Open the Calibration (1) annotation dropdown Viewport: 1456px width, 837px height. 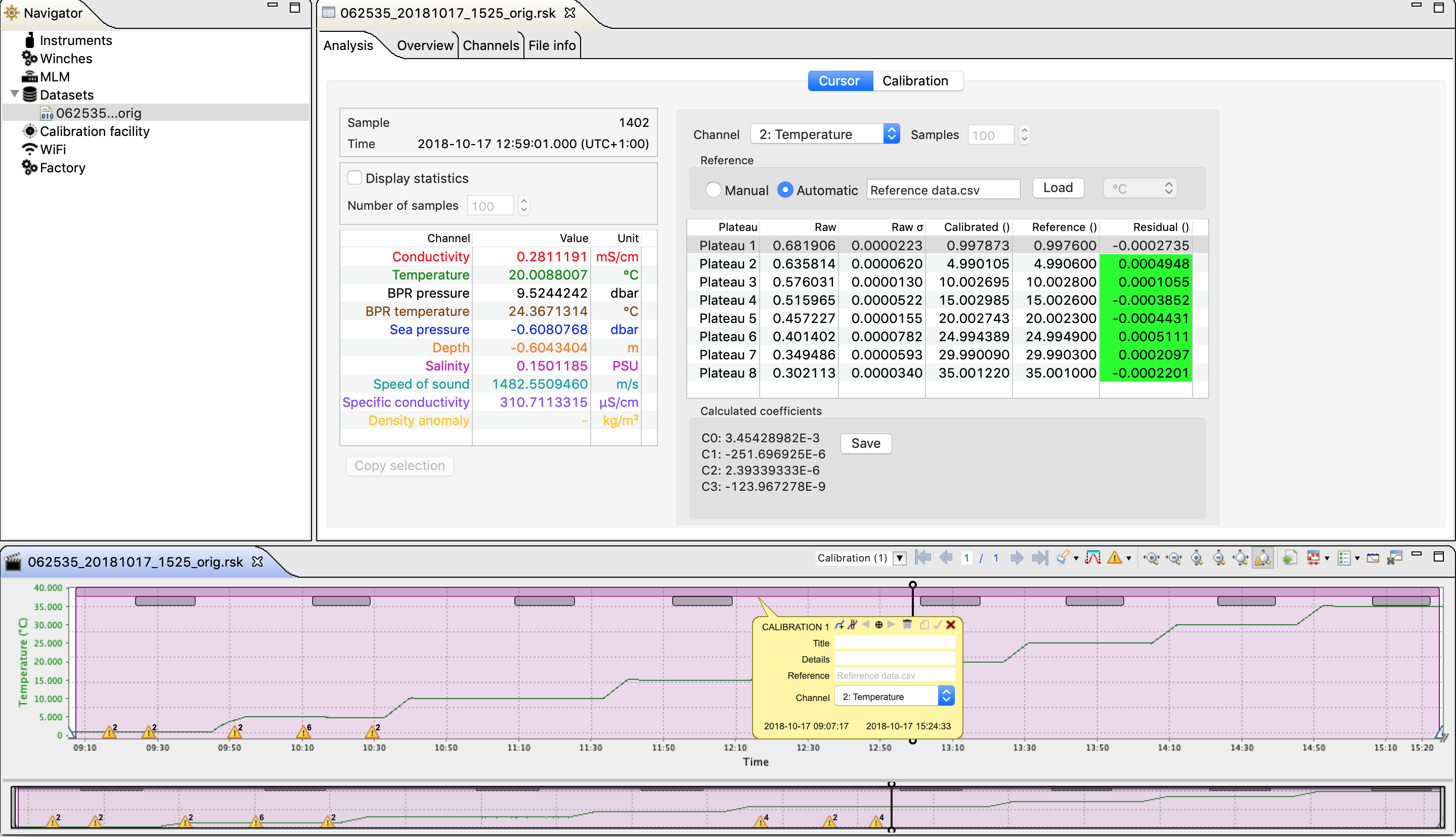(x=900, y=558)
